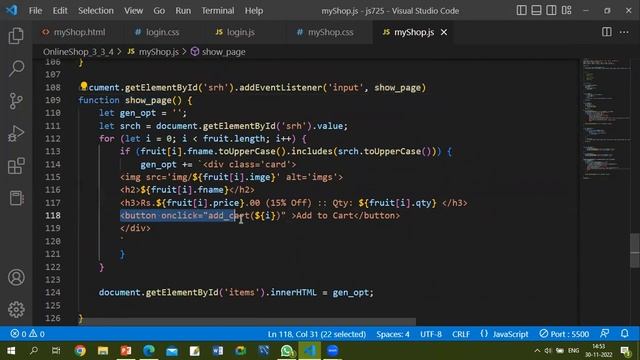Click line number 118 in gutter

[x=53, y=216]
